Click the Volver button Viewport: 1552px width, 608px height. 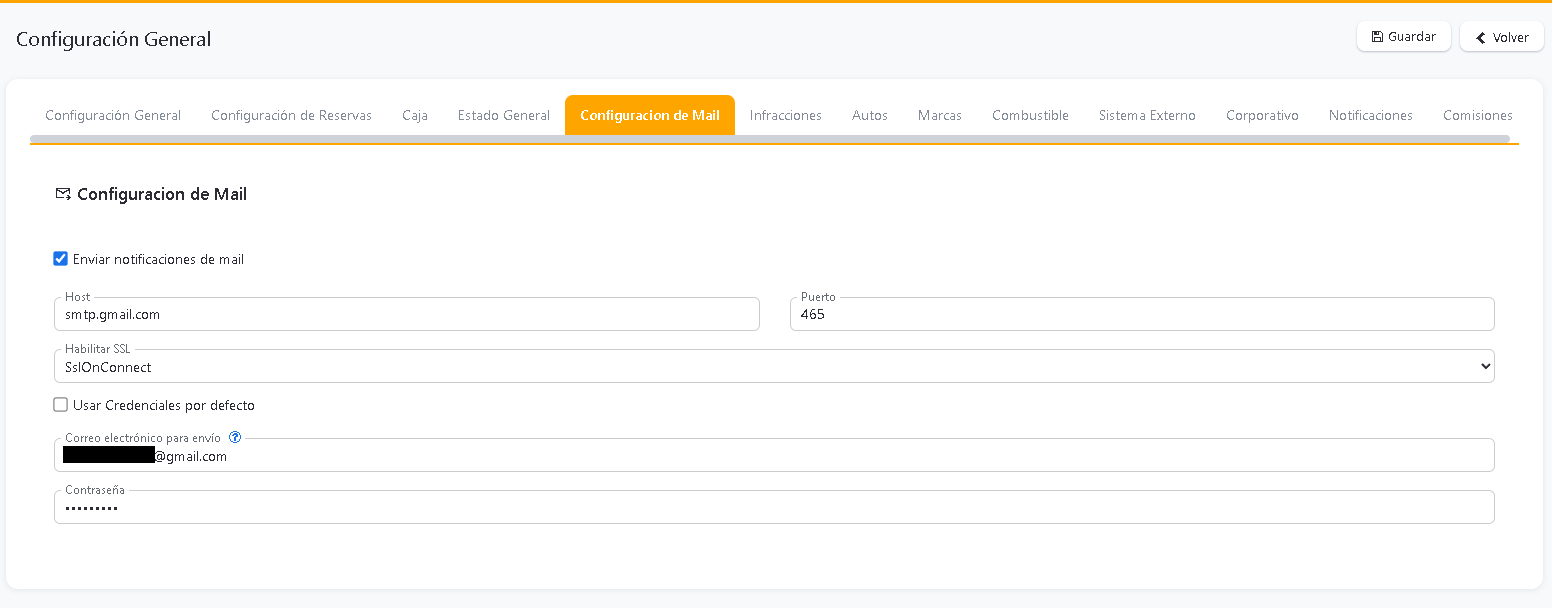[x=1501, y=37]
